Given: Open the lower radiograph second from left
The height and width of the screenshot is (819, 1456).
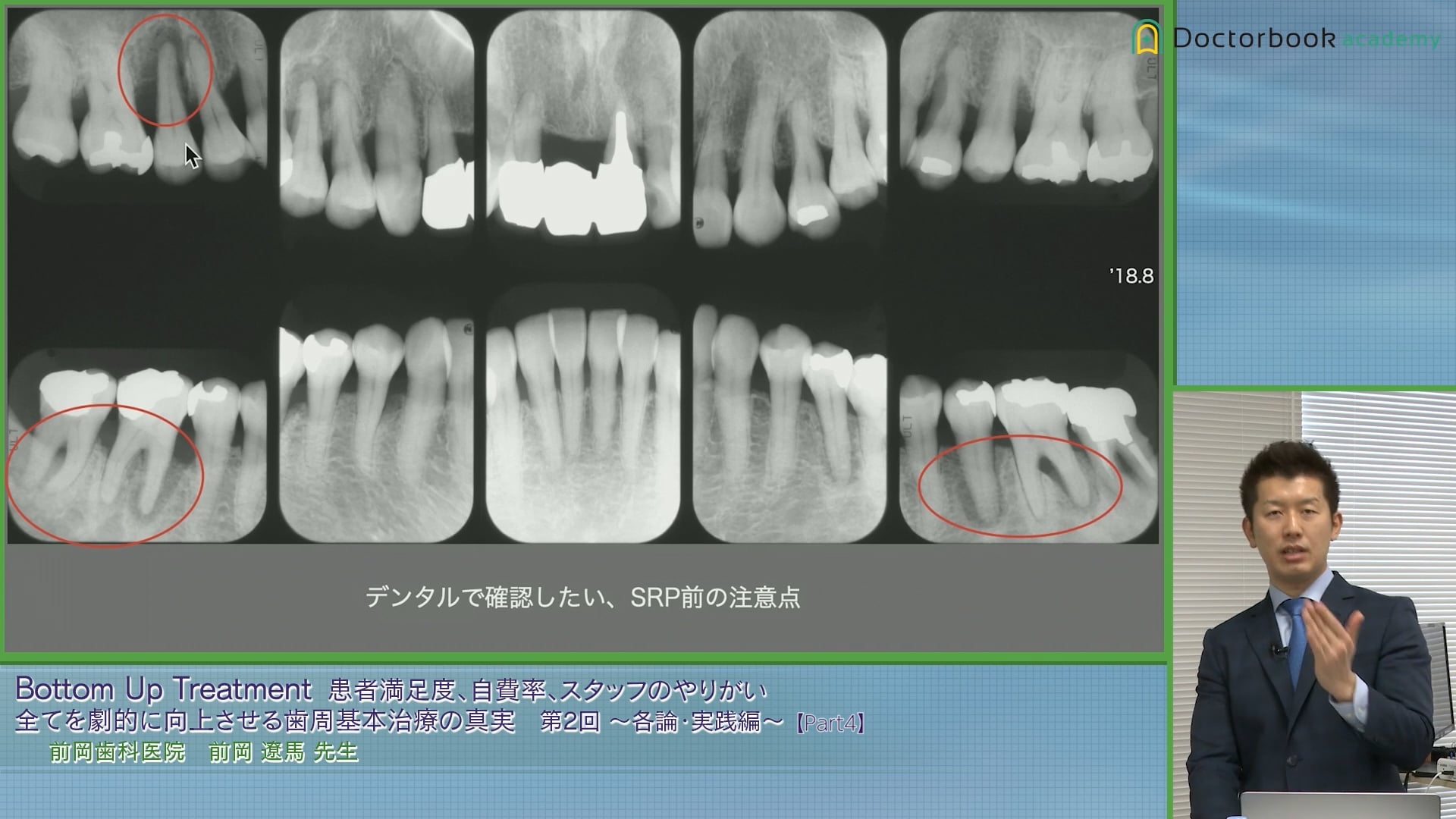Looking at the screenshot, I should point(377,422).
